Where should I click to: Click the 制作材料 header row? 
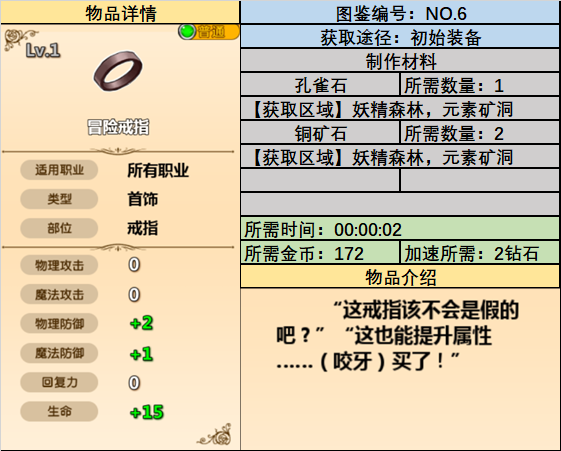click(x=400, y=61)
